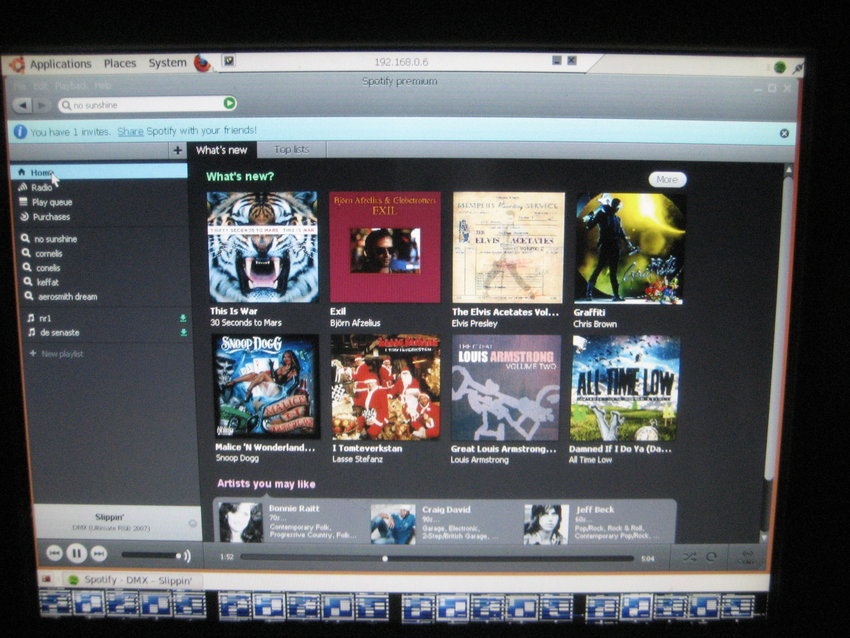Pause the playing track
Image resolution: width=850 pixels, height=638 pixels.
point(76,553)
